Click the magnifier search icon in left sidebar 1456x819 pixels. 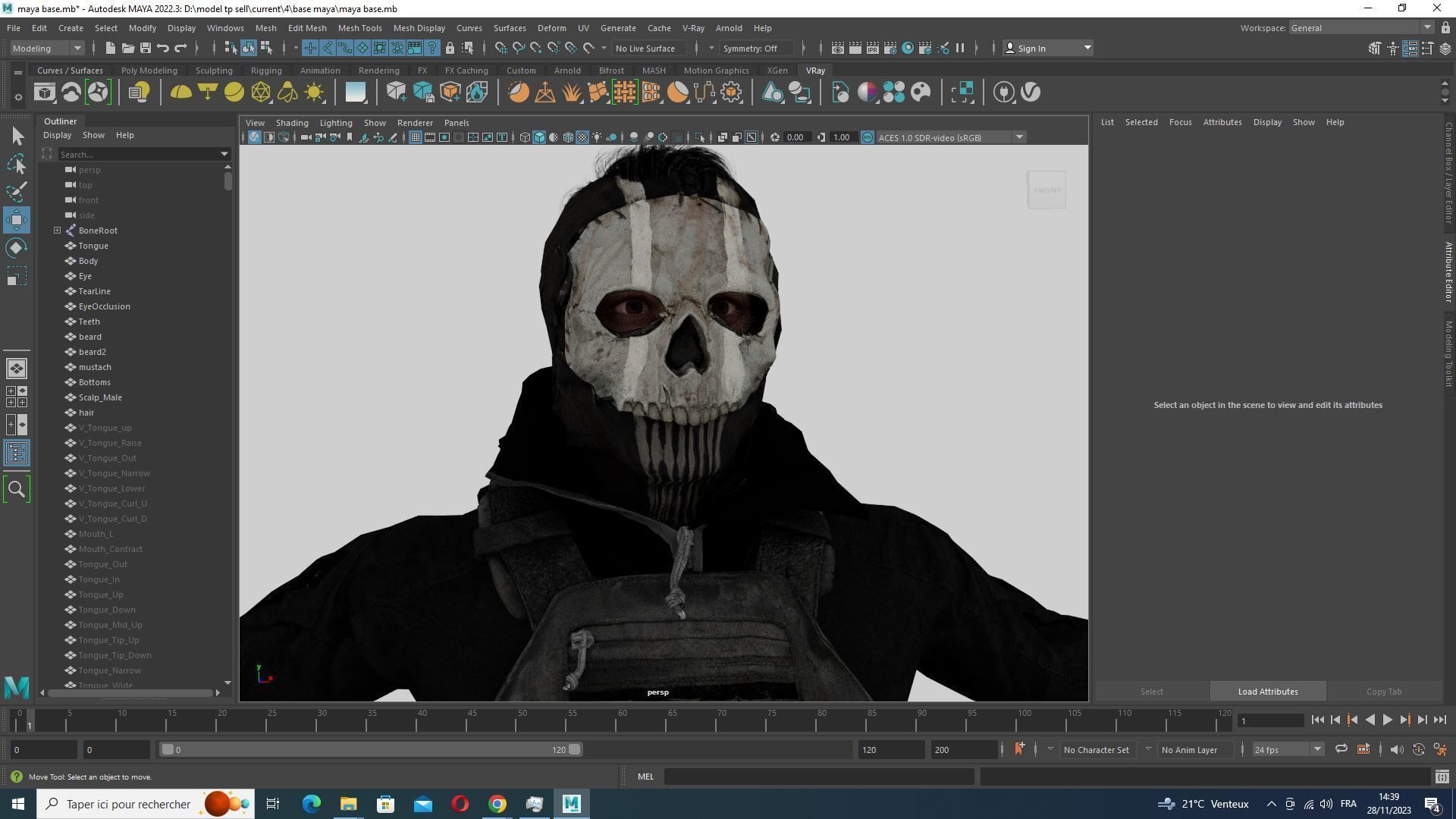[x=17, y=489]
